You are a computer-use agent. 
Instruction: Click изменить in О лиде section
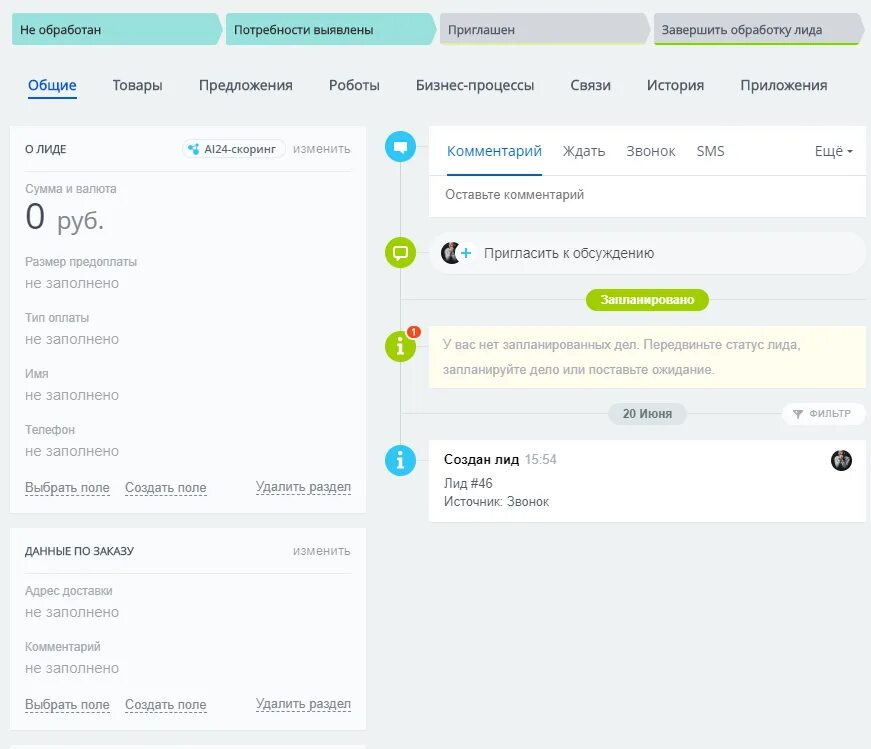point(322,149)
